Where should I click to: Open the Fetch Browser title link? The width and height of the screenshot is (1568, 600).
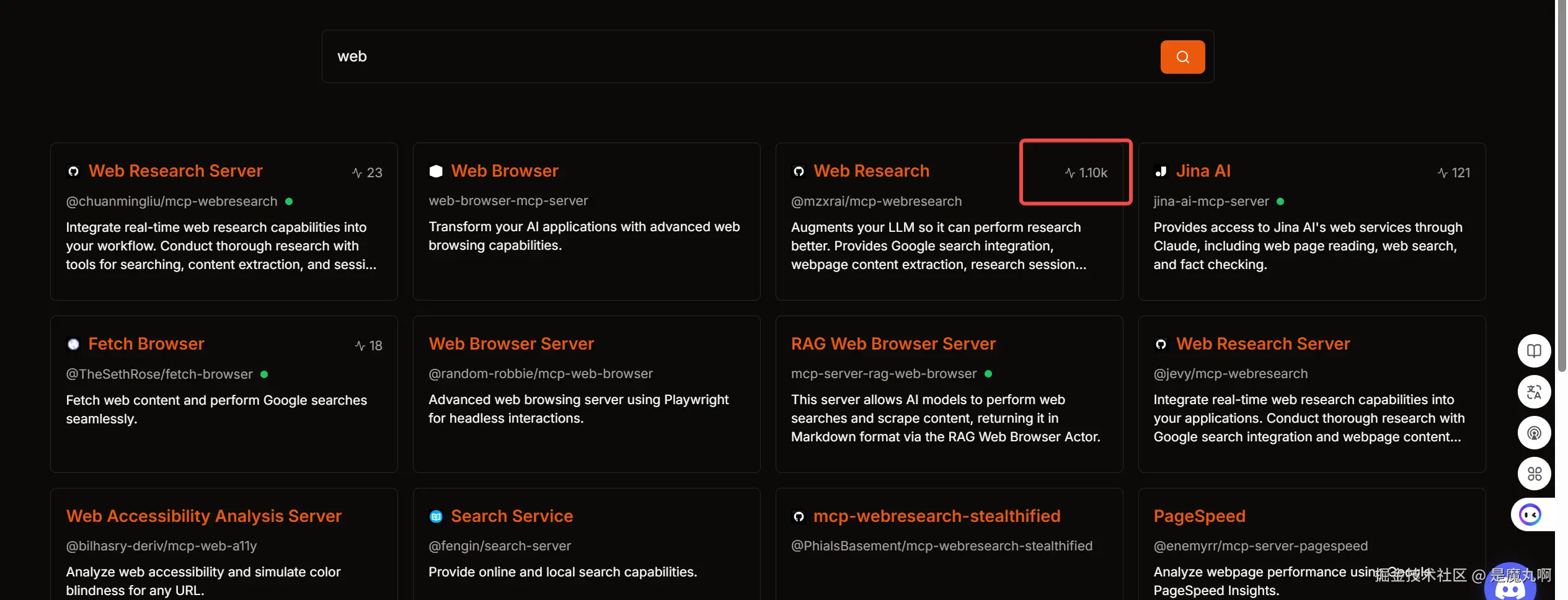pos(146,344)
